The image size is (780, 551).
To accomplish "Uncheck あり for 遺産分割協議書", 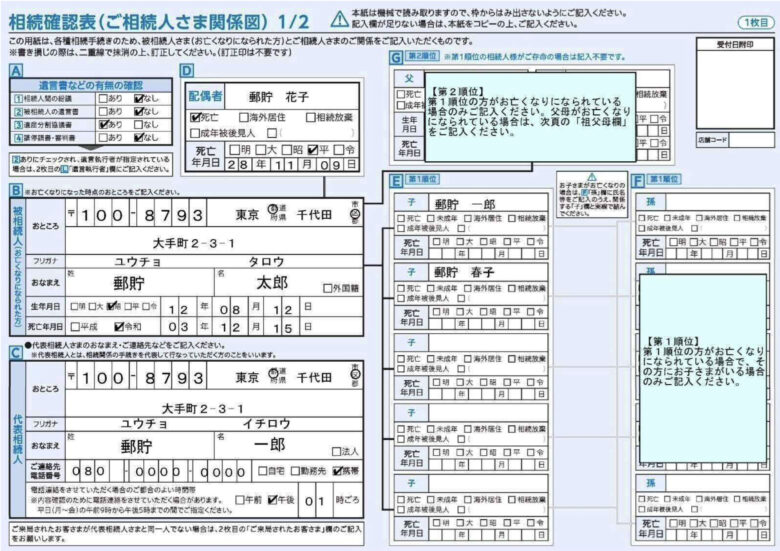I will pyautogui.click(x=103, y=124).
